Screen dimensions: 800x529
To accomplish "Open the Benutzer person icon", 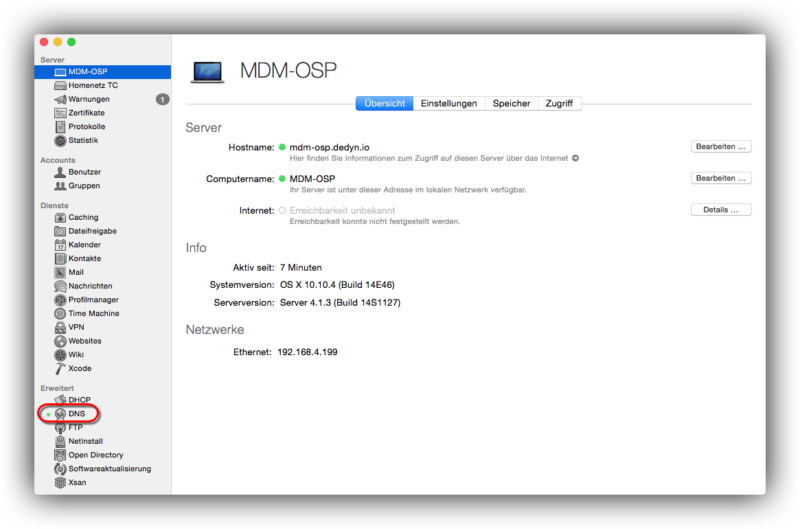I will (60, 172).
